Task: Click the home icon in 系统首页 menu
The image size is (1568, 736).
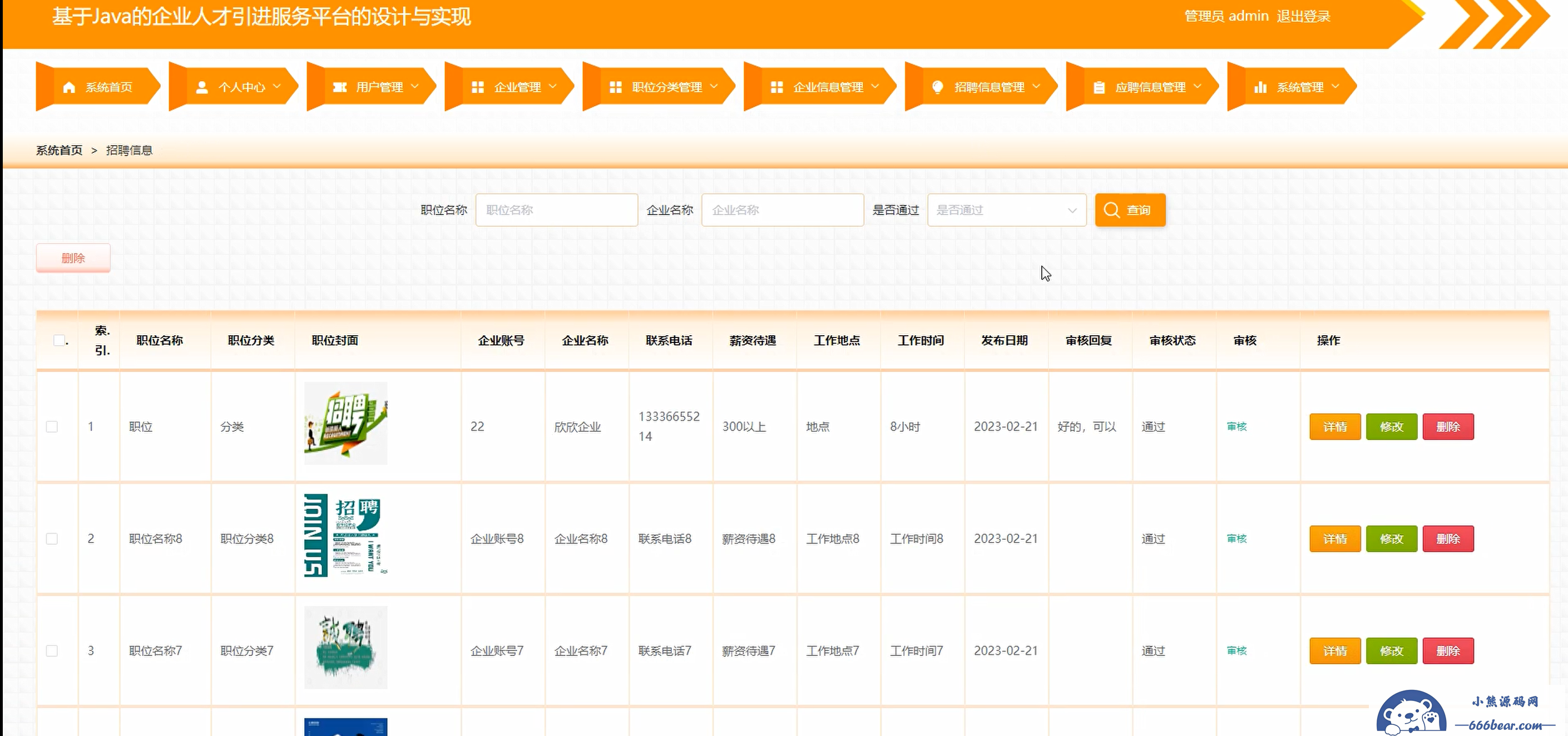Action: [69, 88]
